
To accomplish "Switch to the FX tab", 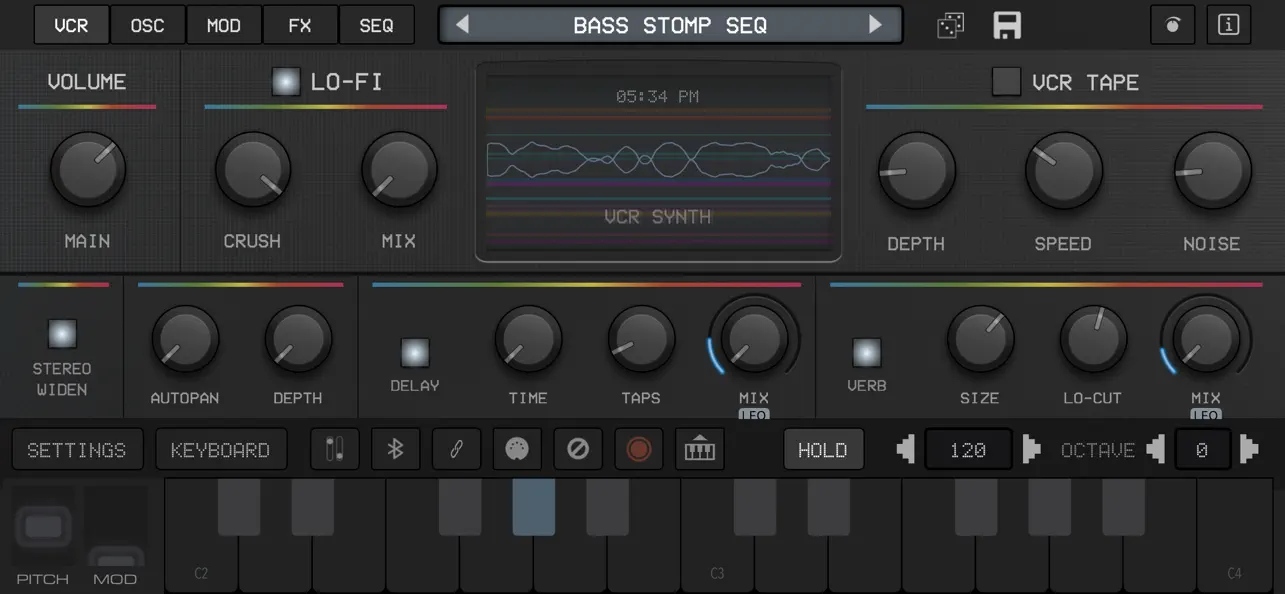I will (x=300, y=25).
